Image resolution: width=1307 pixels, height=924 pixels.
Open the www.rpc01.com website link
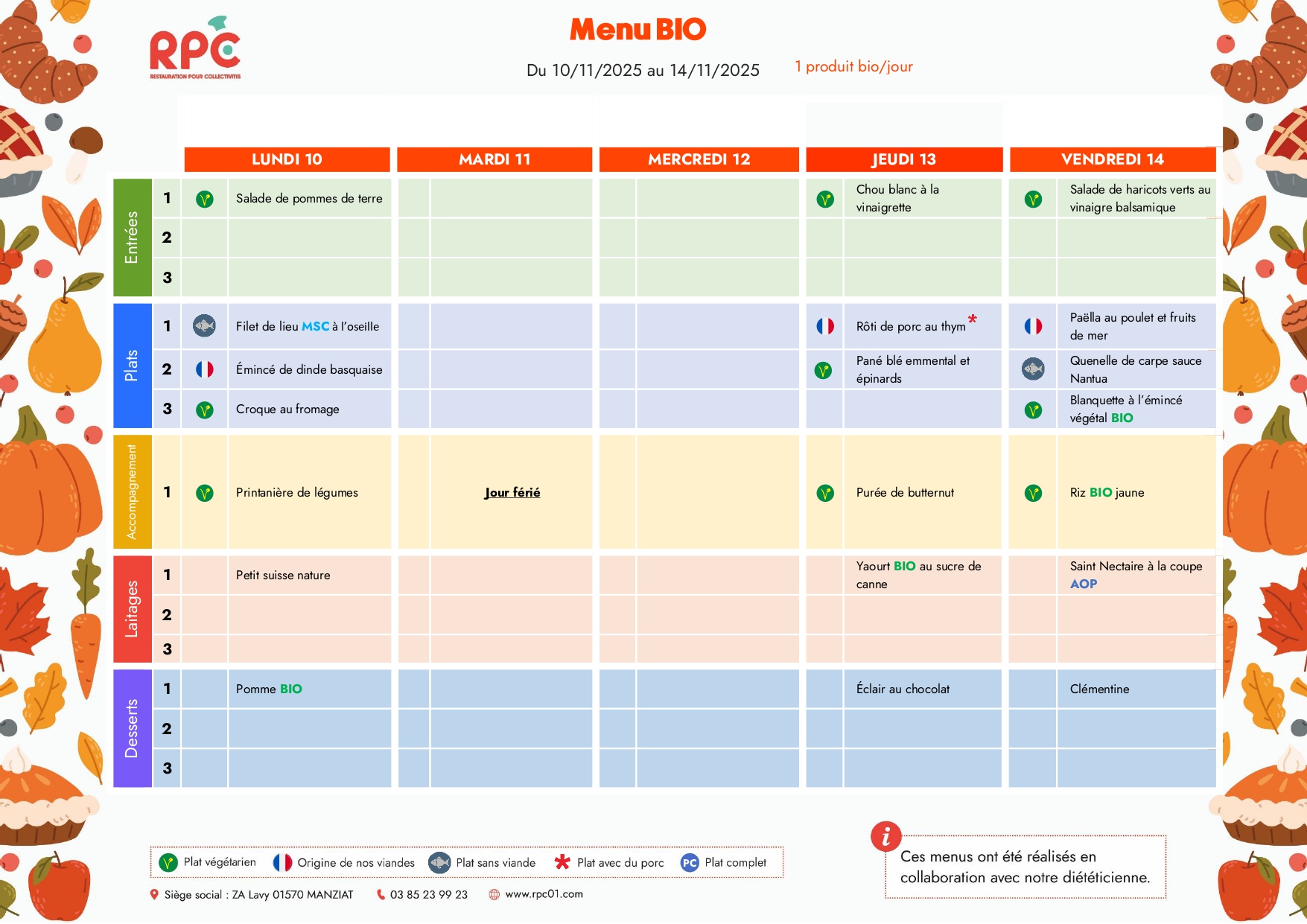click(x=544, y=894)
